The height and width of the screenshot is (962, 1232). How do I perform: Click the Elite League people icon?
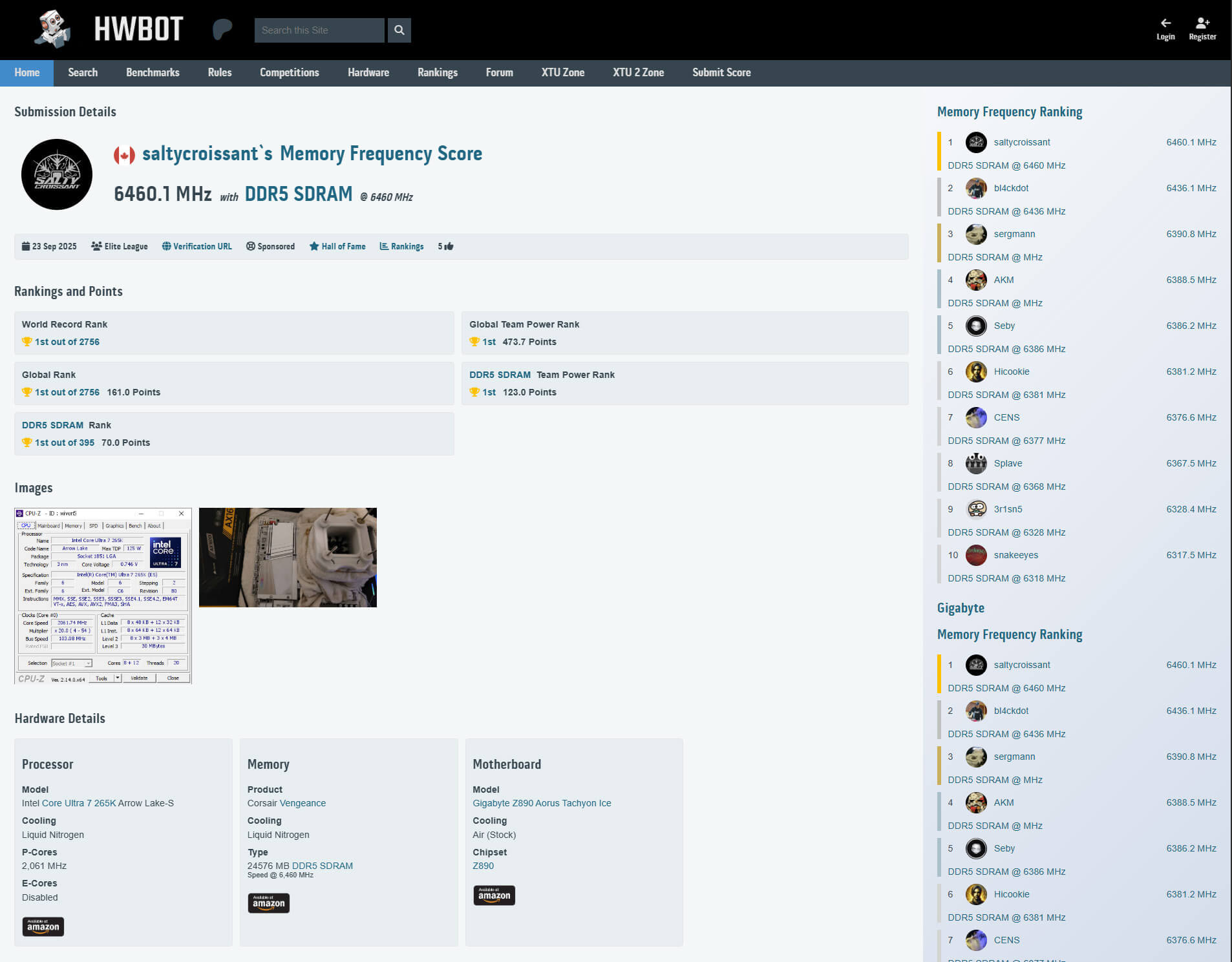click(x=96, y=246)
